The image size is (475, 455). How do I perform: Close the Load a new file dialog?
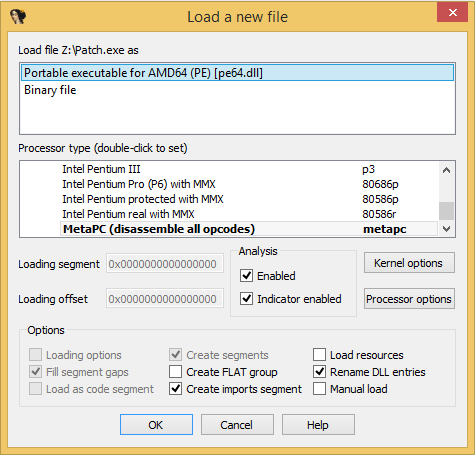pyautogui.click(x=452, y=13)
